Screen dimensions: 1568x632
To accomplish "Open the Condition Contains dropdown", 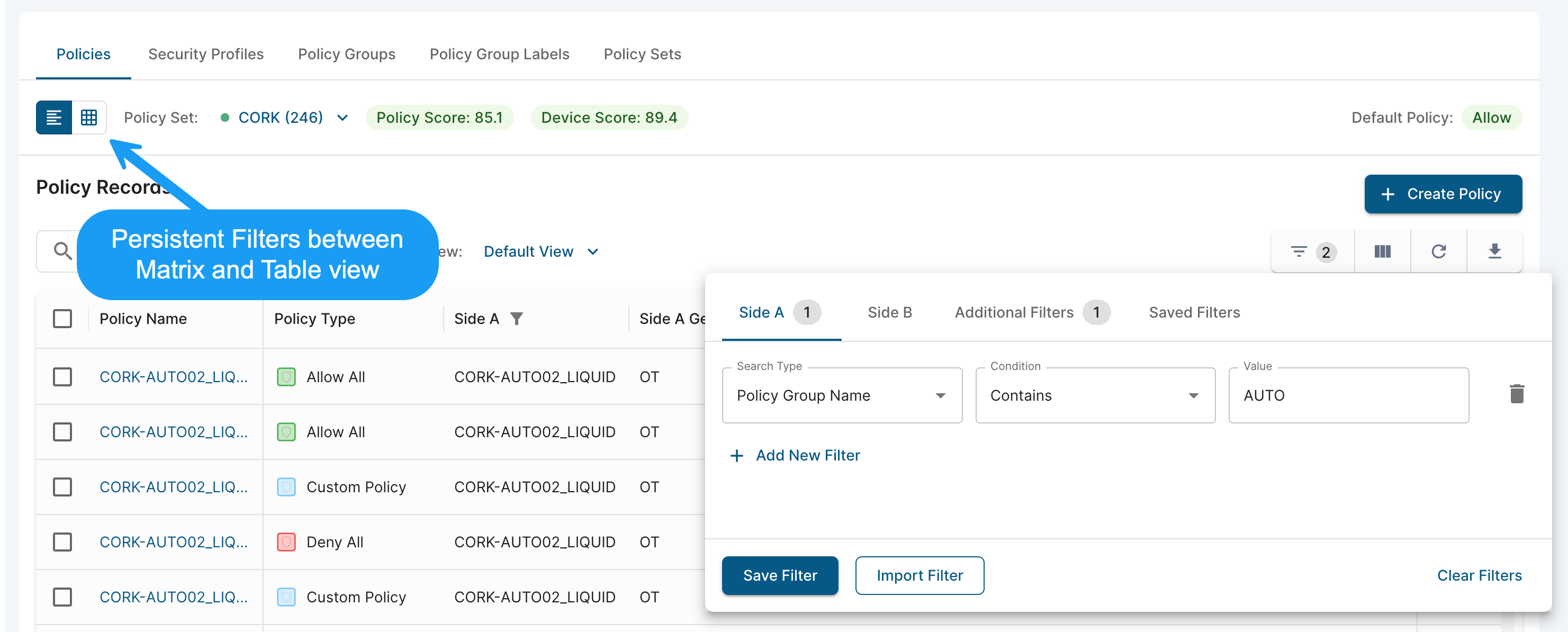I will coord(1095,395).
